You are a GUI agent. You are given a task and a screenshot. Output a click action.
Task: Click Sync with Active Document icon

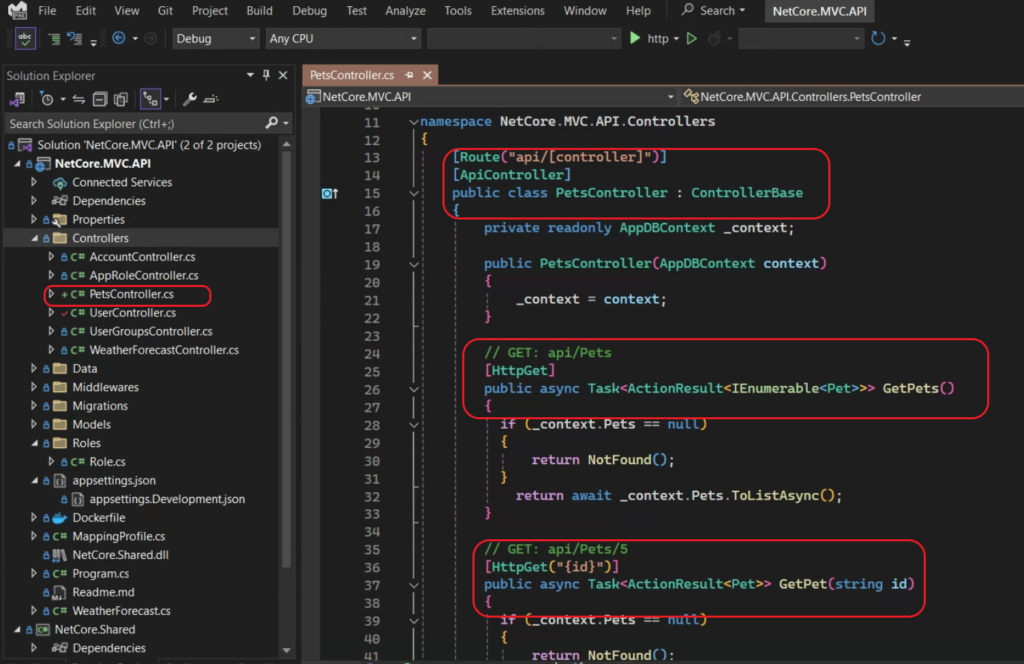click(77, 99)
